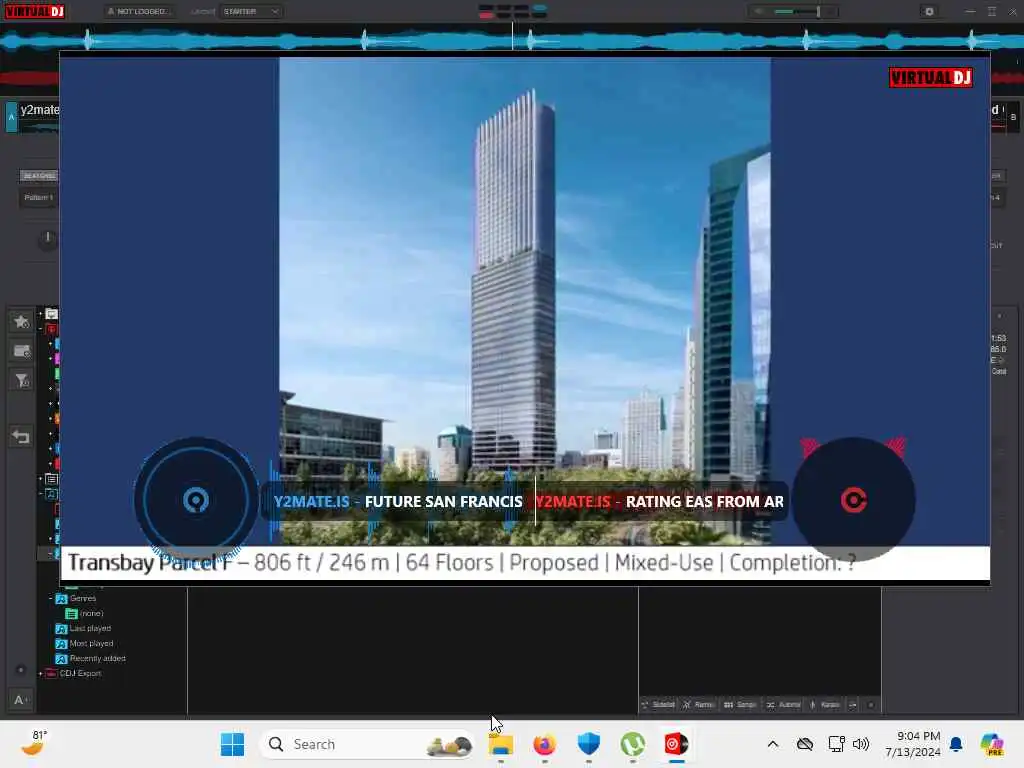Click the favorites star icon in browser sidebar
Screen dimensions: 1024x768
tap(22, 321)
